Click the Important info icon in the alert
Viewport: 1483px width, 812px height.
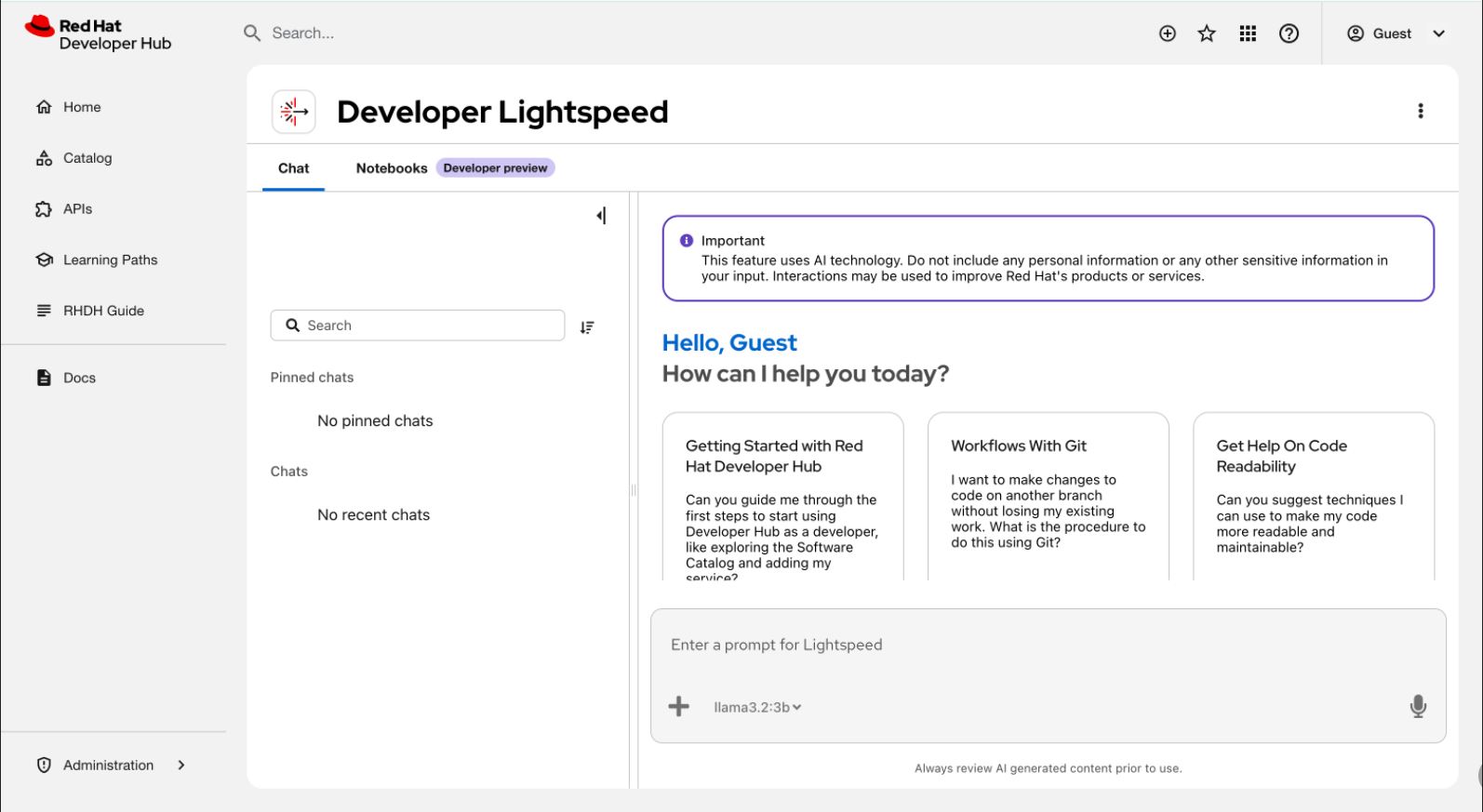(687, 241)
